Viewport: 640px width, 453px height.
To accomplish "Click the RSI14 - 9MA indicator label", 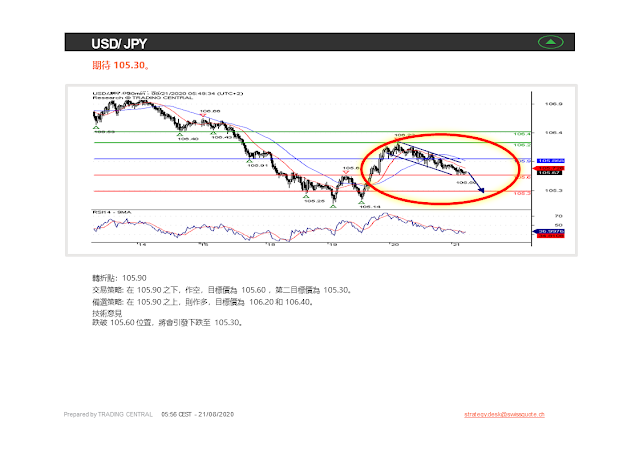I will point(111,212).
